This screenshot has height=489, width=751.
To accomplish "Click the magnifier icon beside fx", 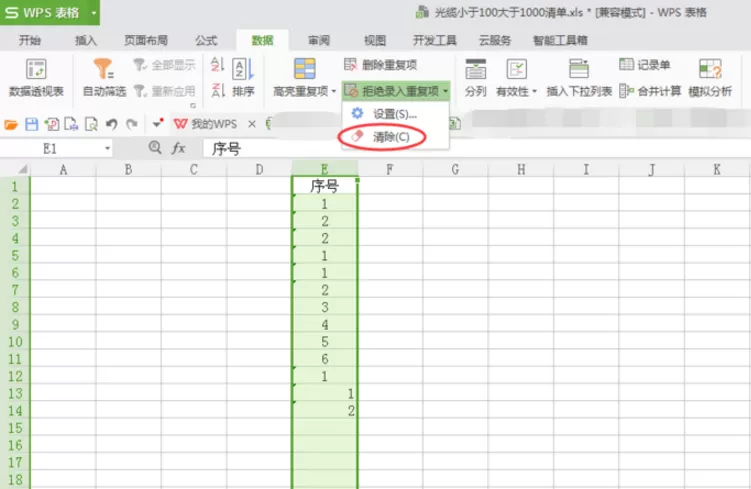I will pos(155,147).
